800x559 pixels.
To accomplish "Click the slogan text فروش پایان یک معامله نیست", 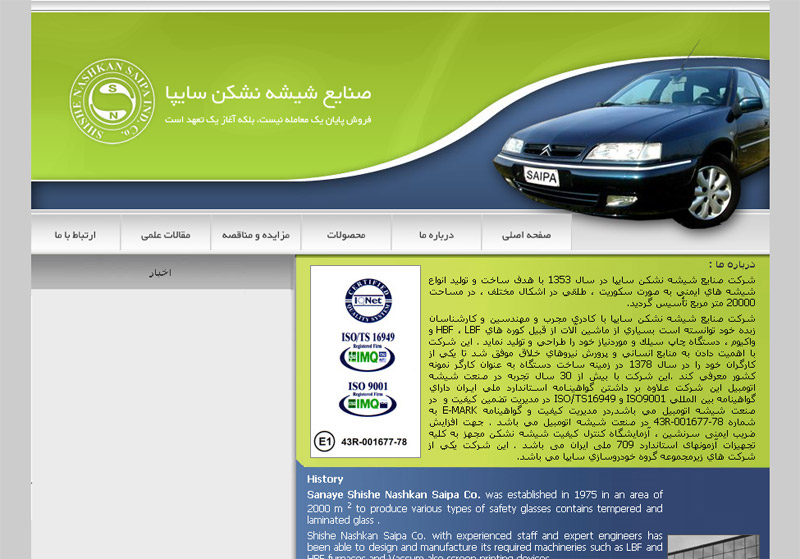I will (268, 120).
